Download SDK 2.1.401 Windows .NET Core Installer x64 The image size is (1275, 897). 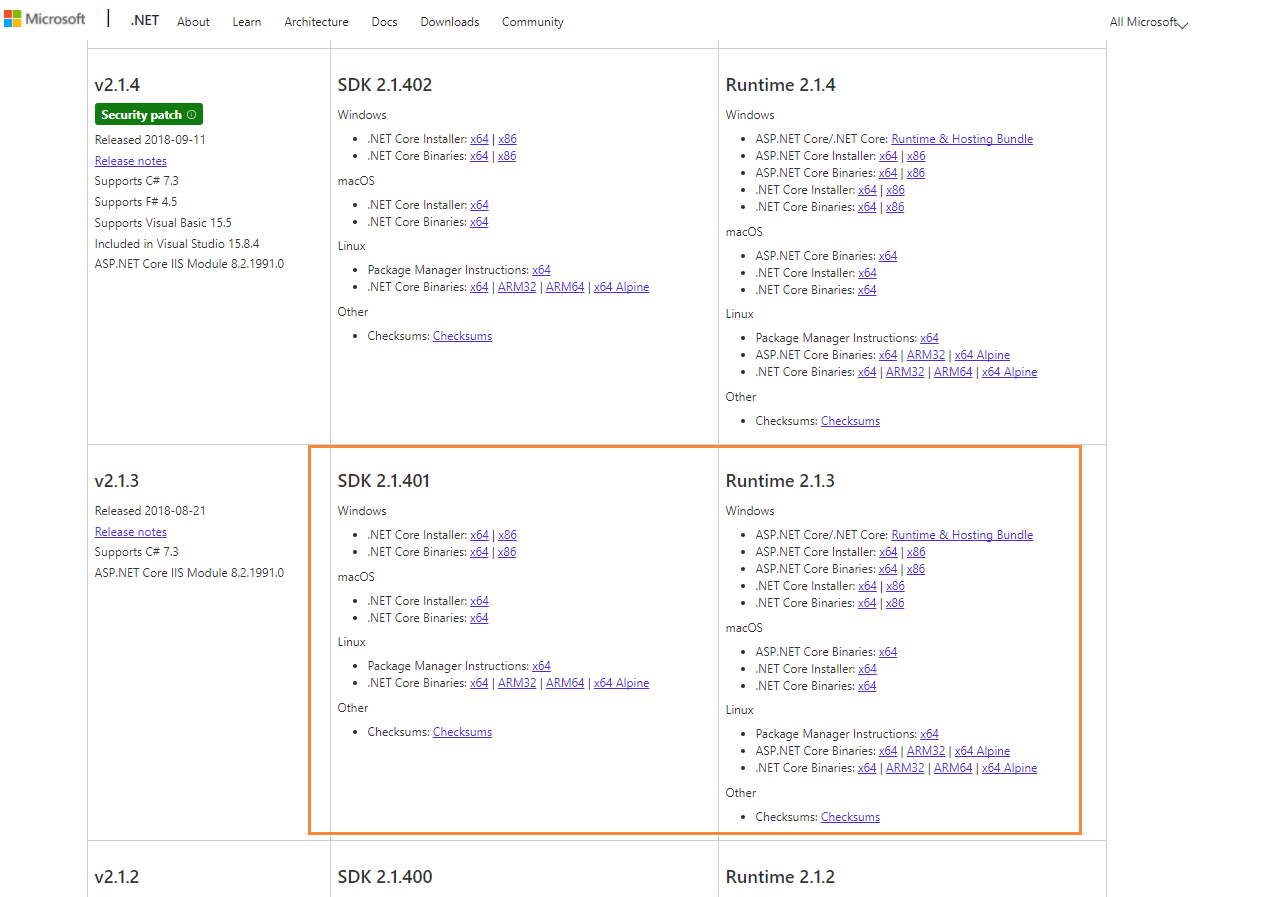[x=479, y=535]
